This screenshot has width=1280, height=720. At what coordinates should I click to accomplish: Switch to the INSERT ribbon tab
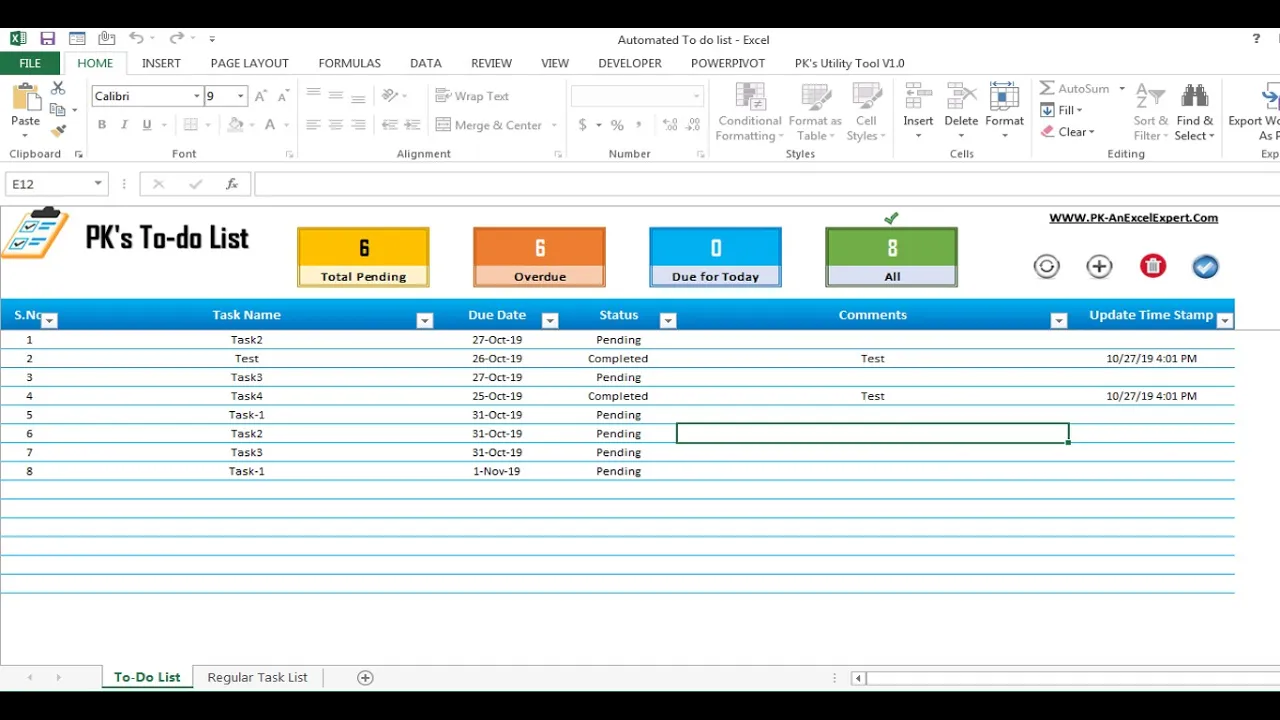[161, 63]
